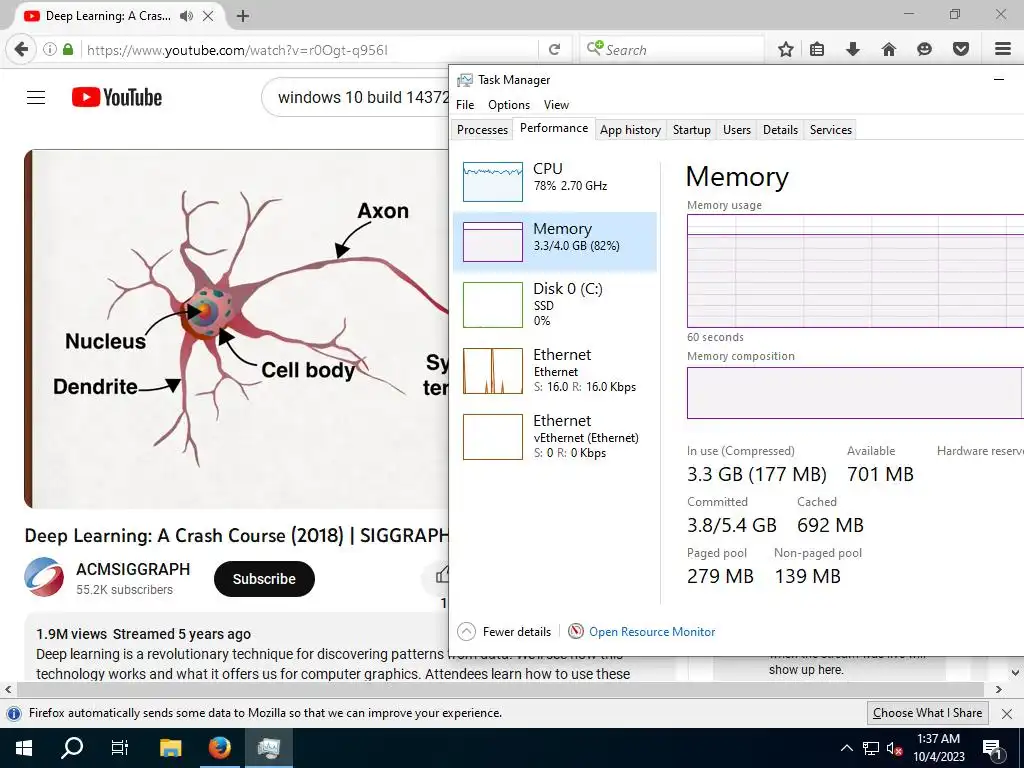
Task: Dismiss the Firefox data notification bar
Action: pyautogui.click(x=1007, y=714)
